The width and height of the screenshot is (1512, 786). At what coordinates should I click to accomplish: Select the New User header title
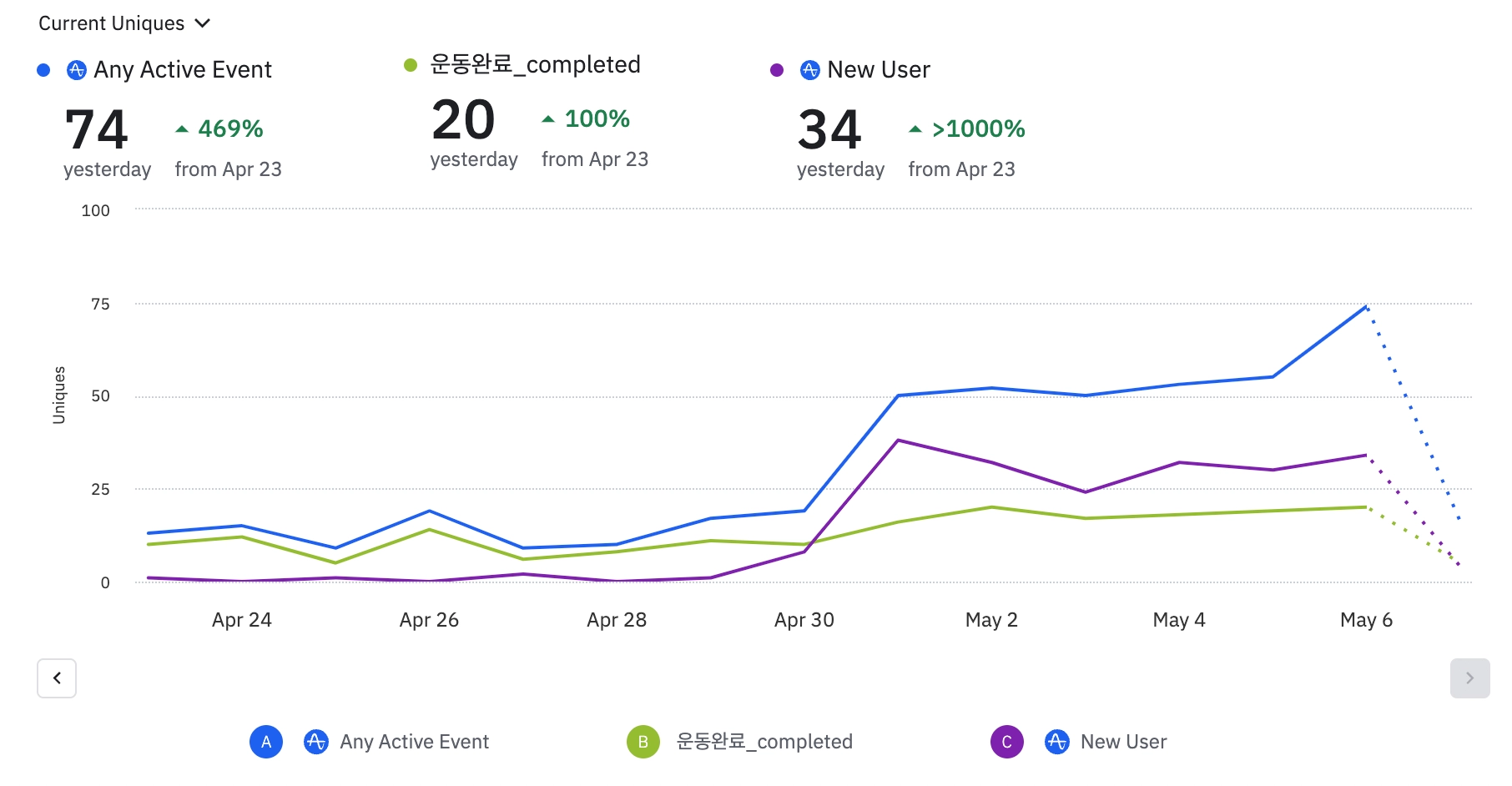879,70
